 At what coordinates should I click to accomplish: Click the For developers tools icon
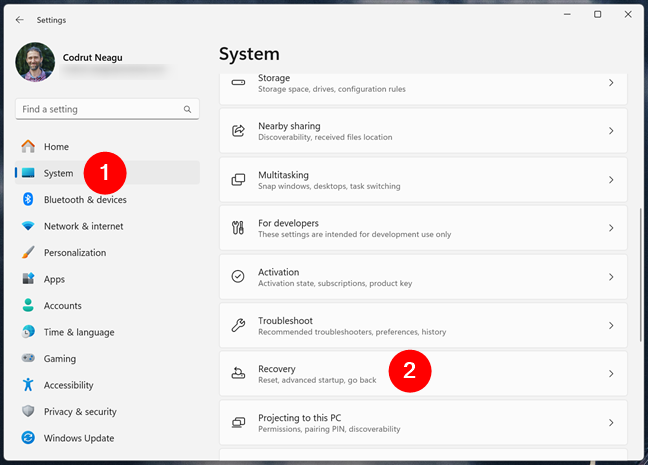[238, 228]
